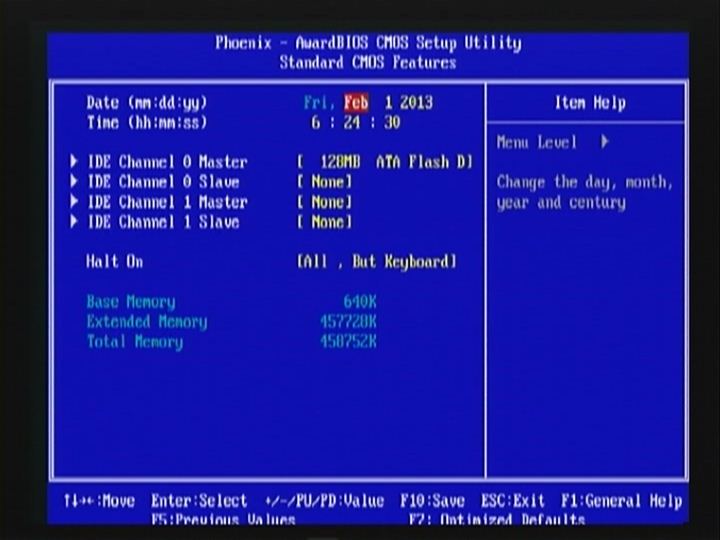
Task: Open the None value for Channel 0 Slave
Action: [325, 182]
